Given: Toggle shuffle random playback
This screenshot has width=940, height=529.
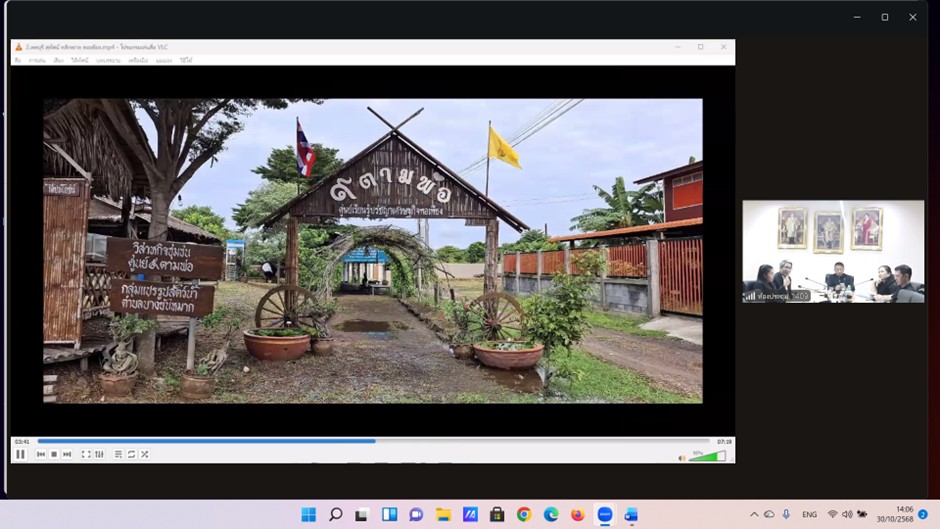Looking at the screenshot, I should [144, 454].
